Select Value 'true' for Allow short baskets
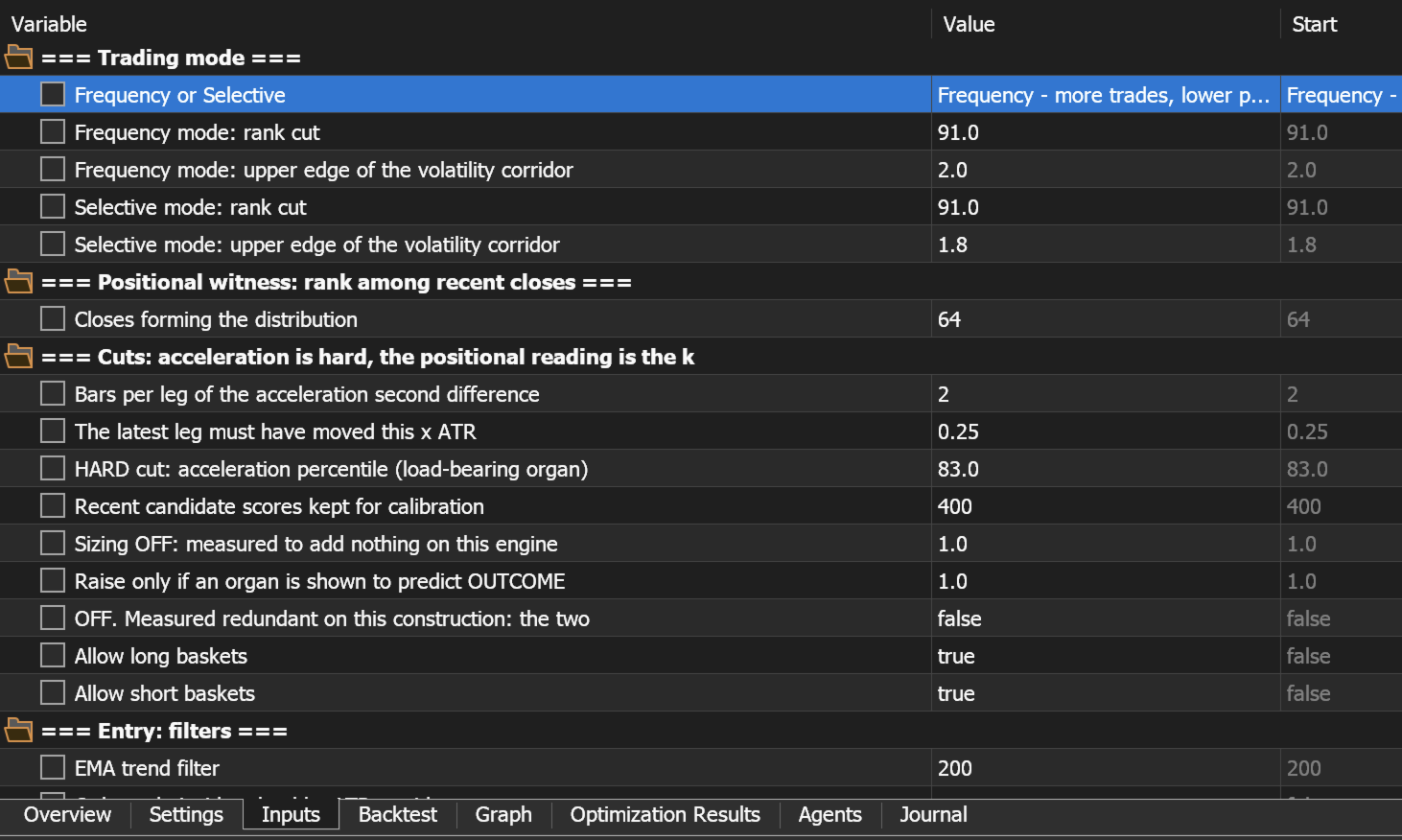Screen dimensions: 1402x840 (x=1106, y=693)
